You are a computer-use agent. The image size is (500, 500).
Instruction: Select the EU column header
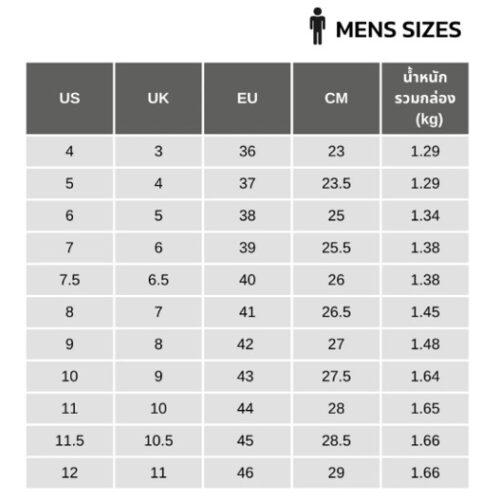pyautogui.click(x=247, y=98)
